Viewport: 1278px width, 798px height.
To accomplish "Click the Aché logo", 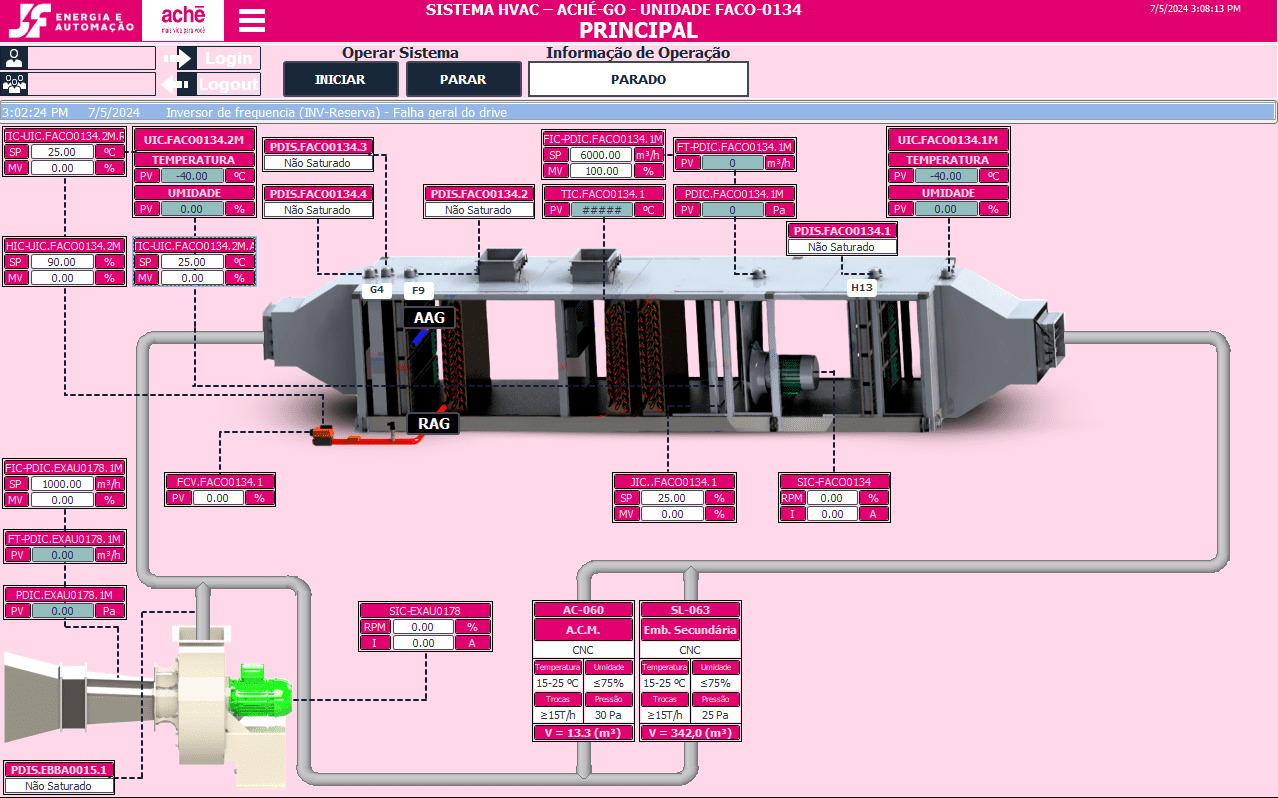I will [x=183, y=20].
